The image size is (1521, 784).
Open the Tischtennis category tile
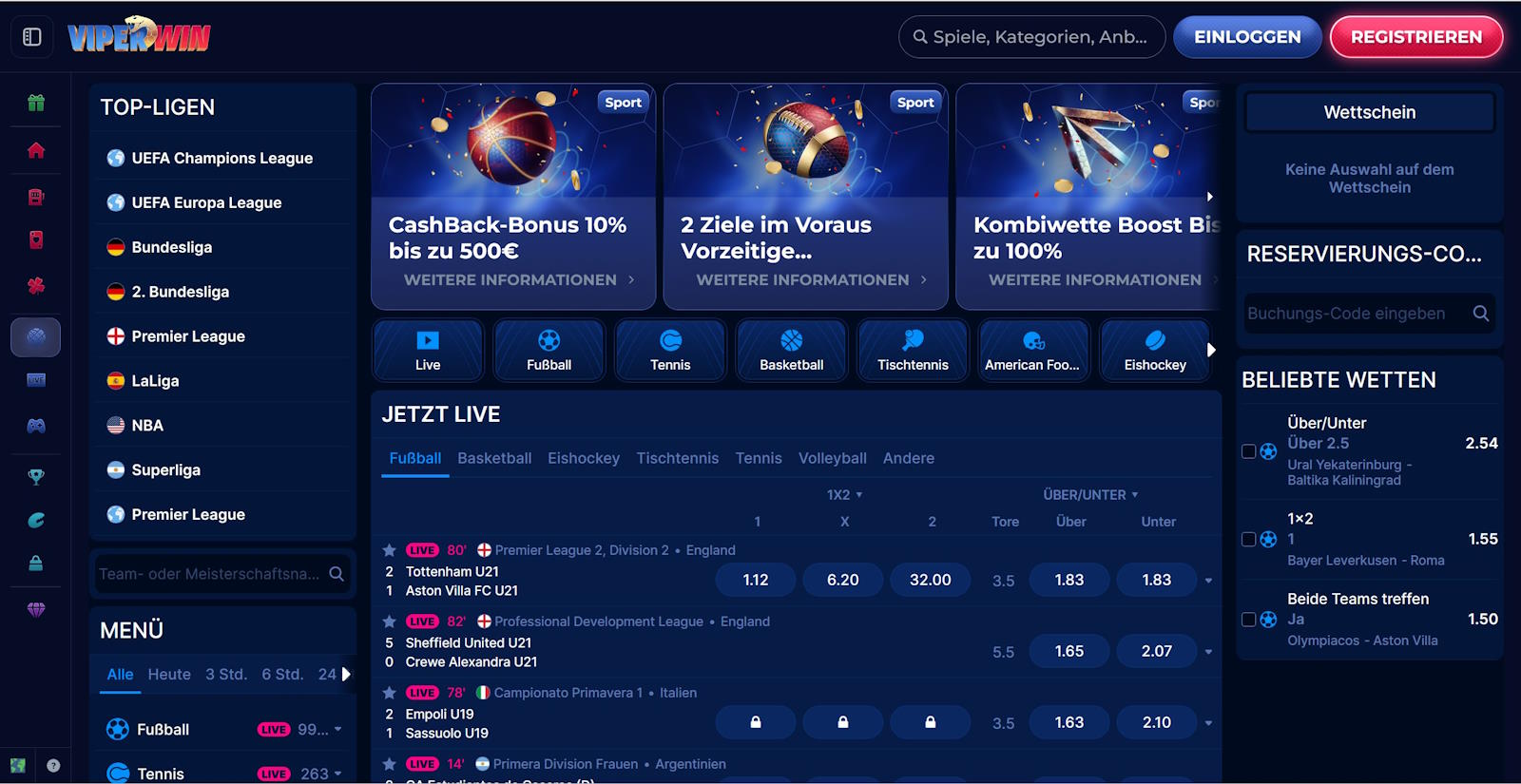pos(913,350)
